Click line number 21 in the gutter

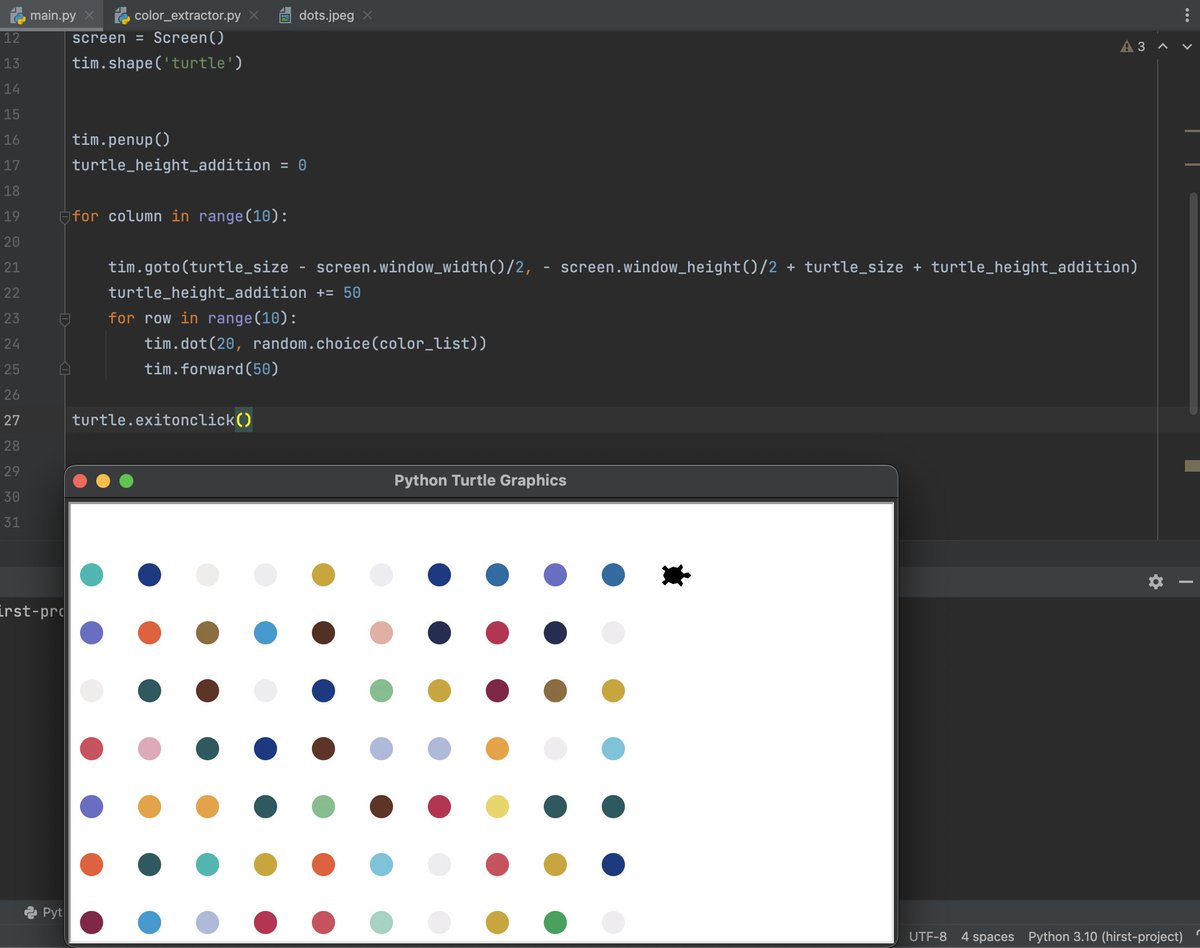tap(12, 267)
